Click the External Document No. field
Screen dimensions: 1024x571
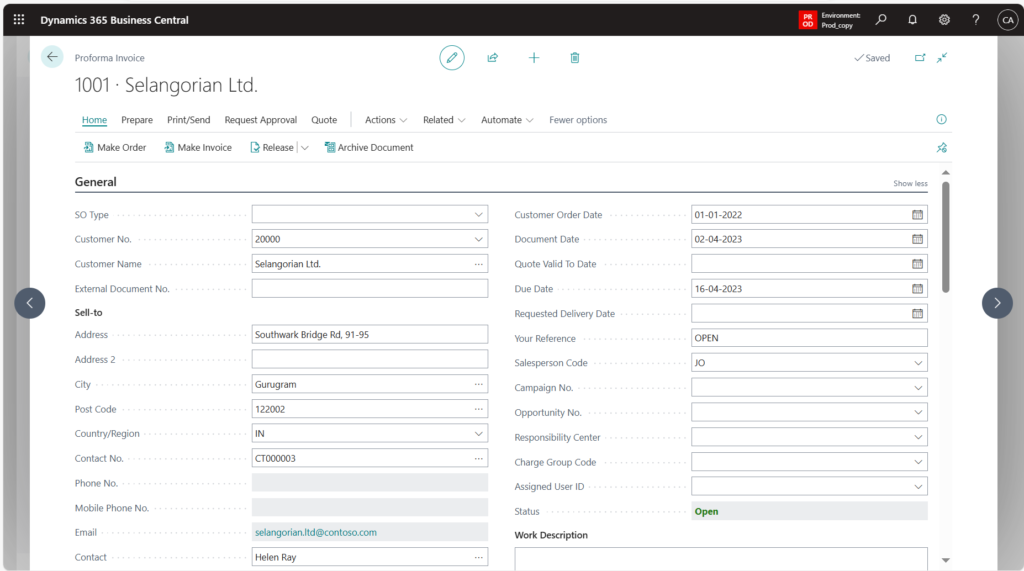coord(370,289)
